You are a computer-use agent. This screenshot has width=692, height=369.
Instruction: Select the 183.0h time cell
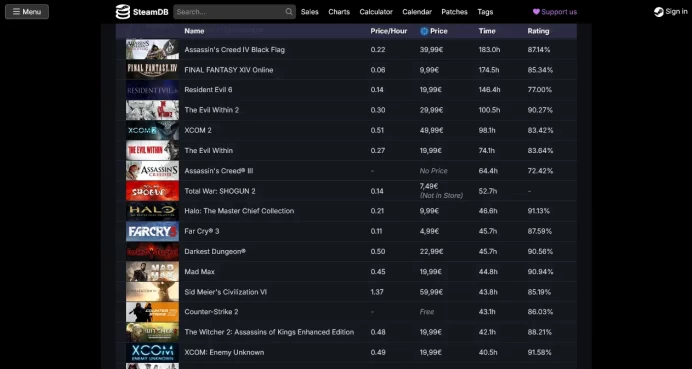[x=489, y=49]
